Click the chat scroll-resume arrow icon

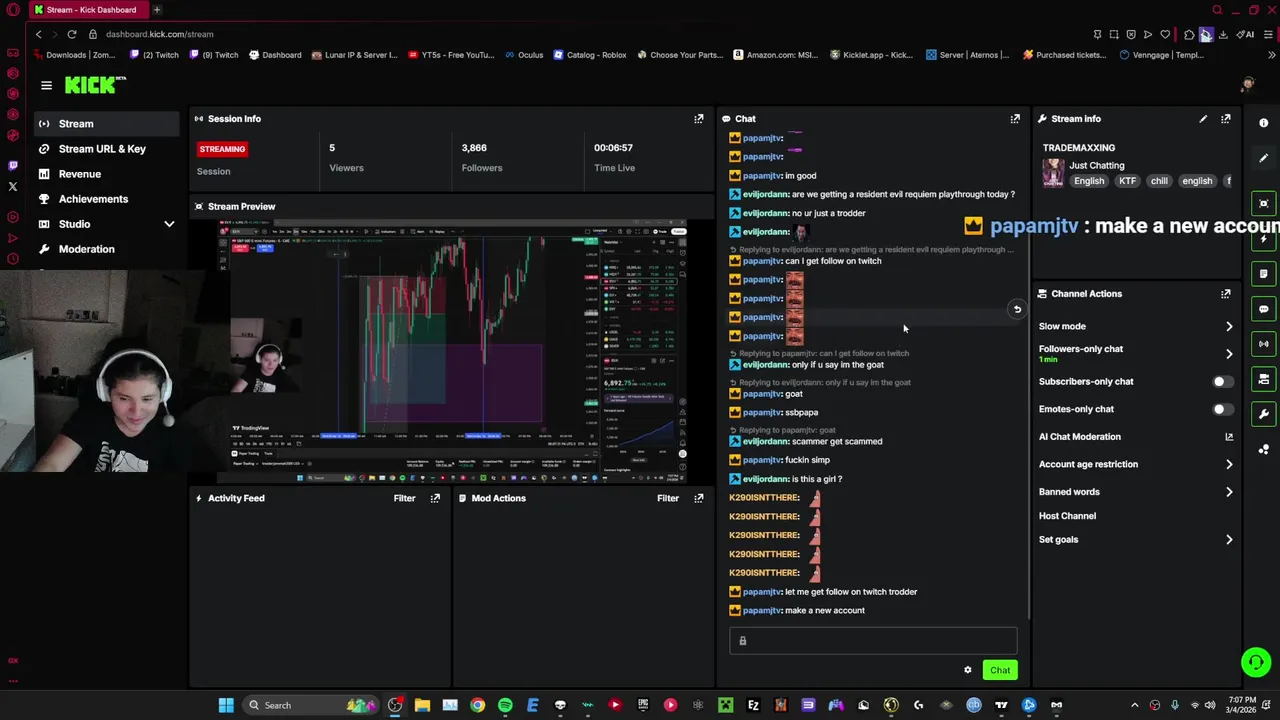tap(1017, 309)
